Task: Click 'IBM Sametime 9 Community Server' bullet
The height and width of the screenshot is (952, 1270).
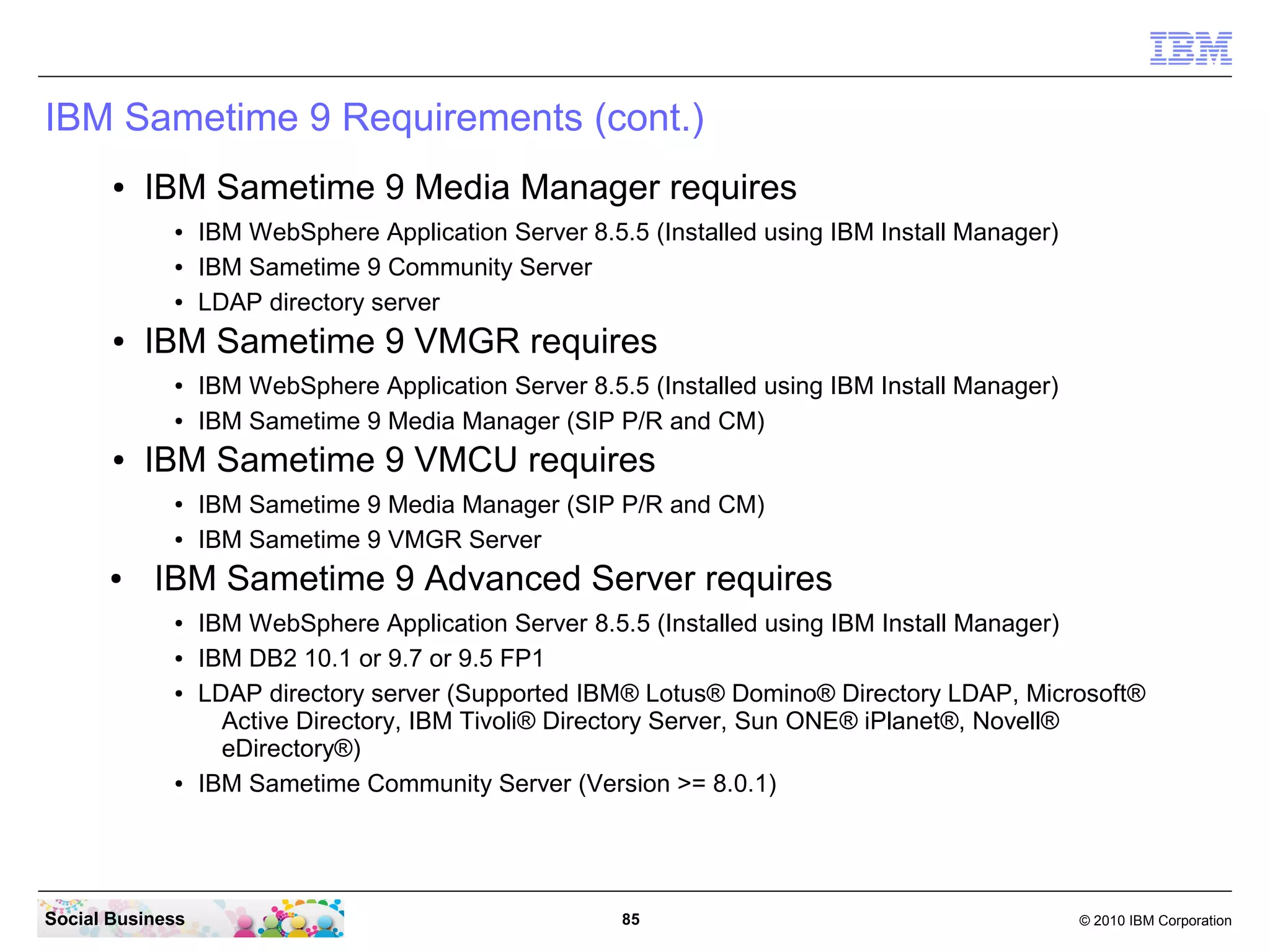Action: click(x=395, y=267)
